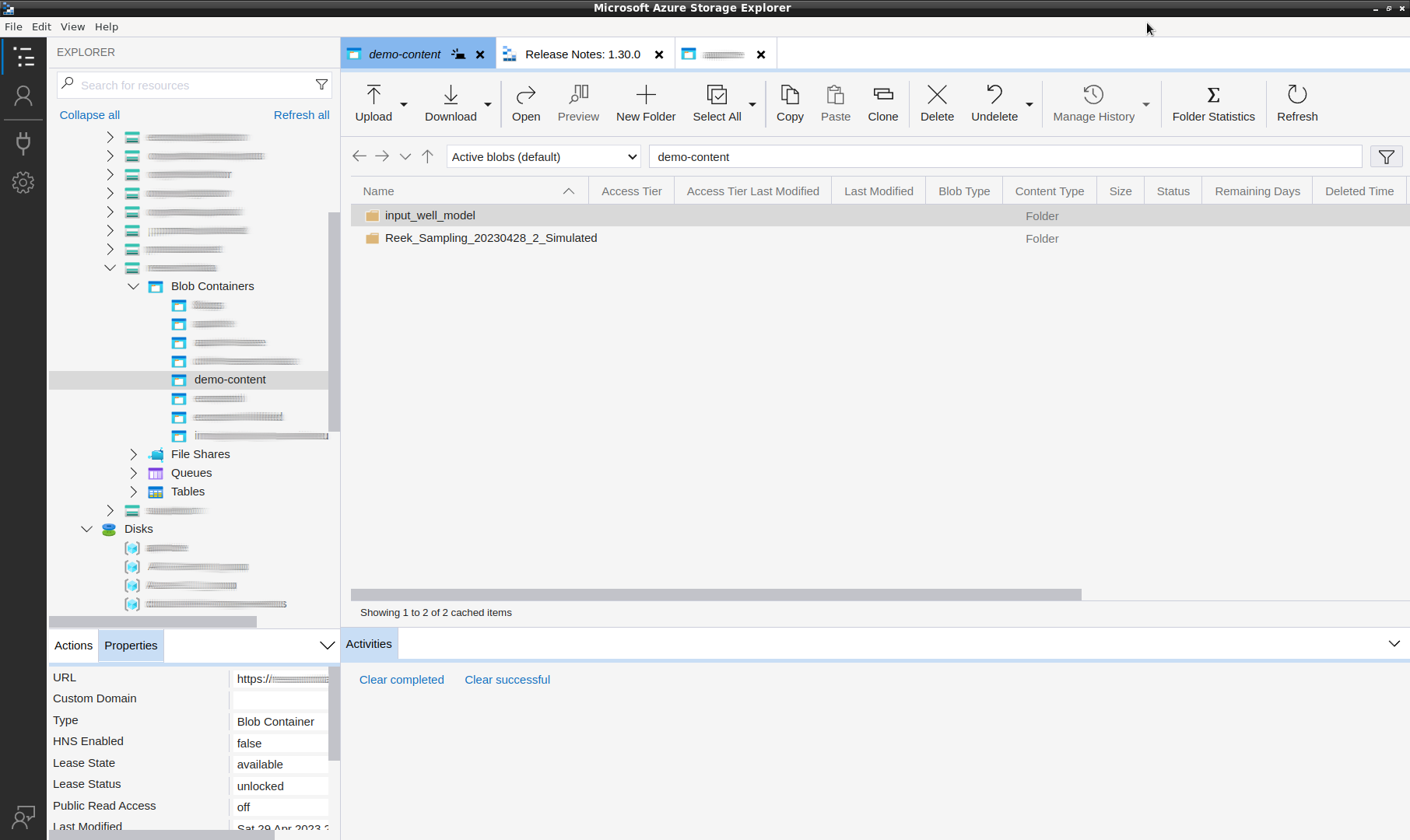Click the Clear completed link
This screenshot has height=840, width=1410.
(402, 680)
